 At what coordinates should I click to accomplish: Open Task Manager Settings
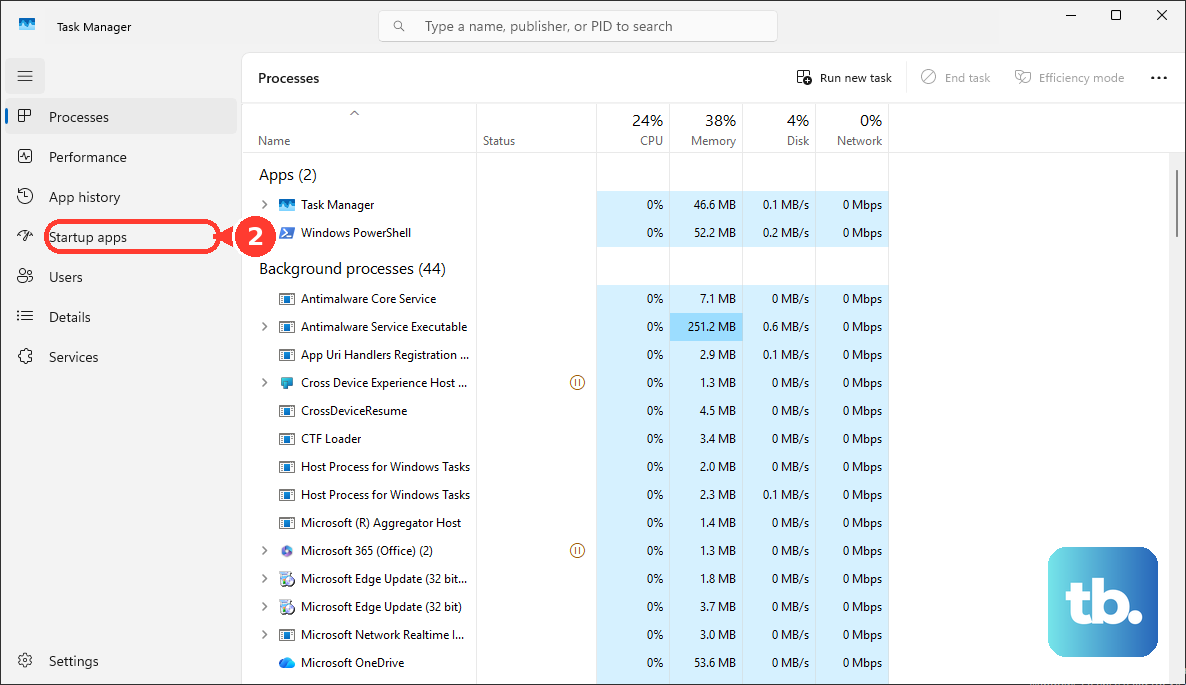[x=121, y=661]
